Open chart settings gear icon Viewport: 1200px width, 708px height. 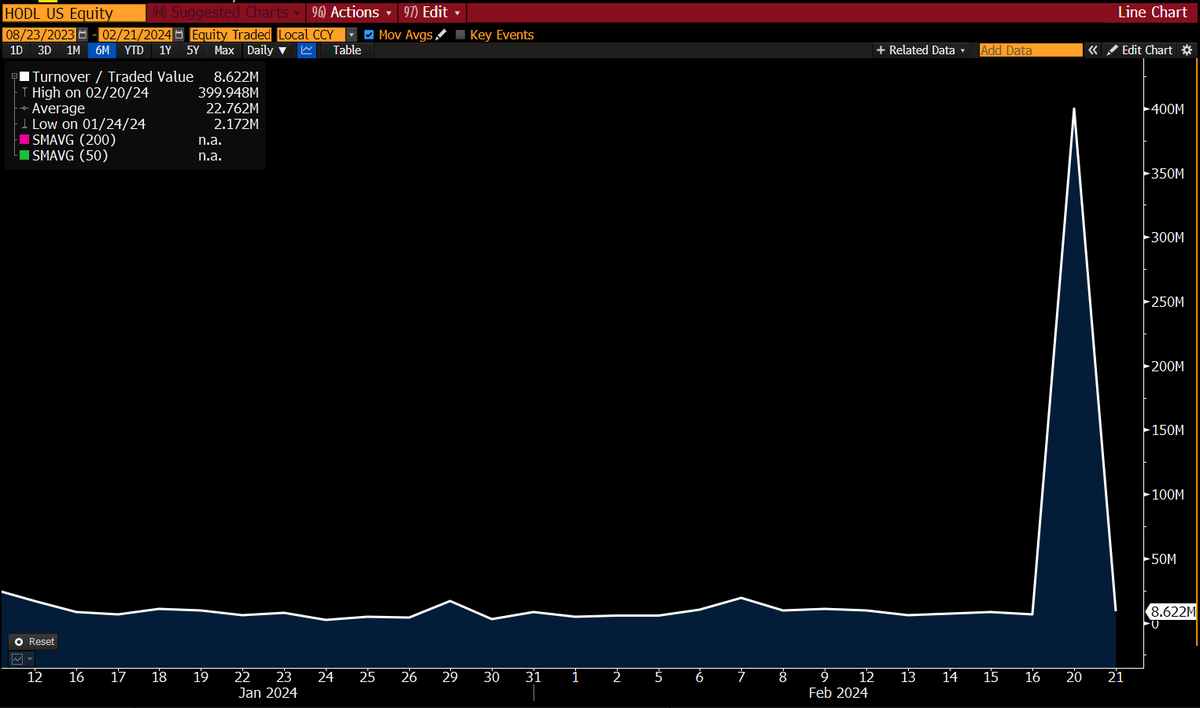[x=1186, y=50]
